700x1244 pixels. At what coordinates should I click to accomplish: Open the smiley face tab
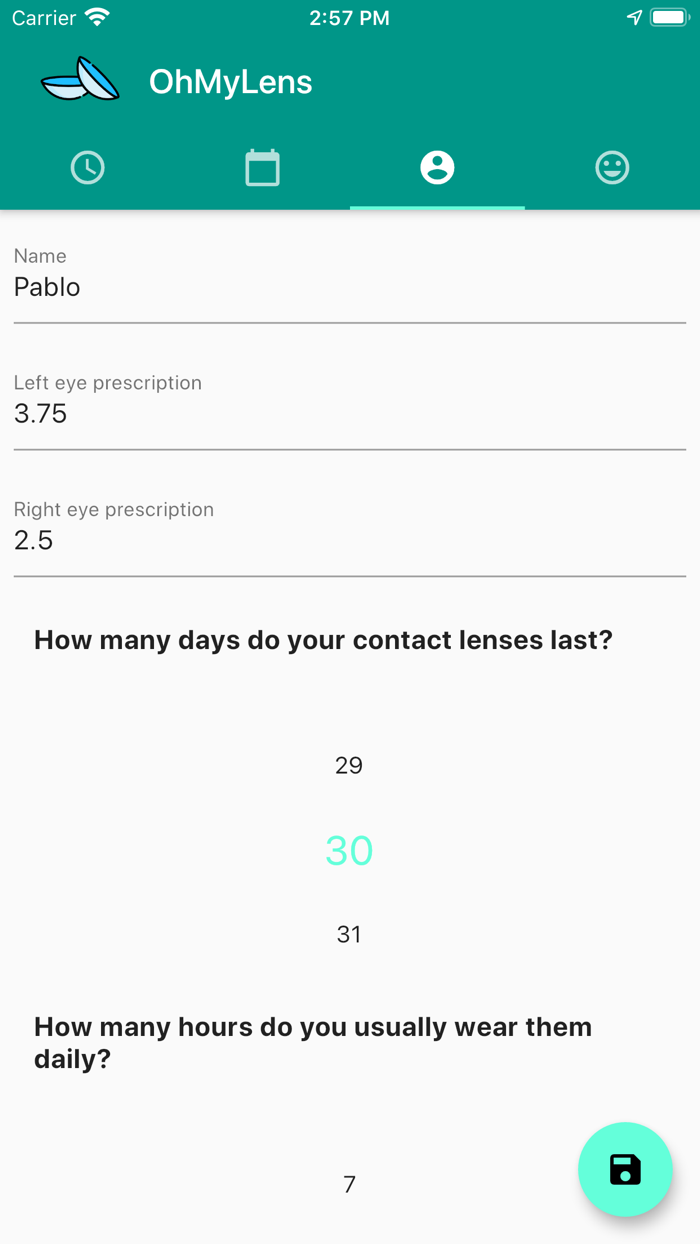[612, 168]
